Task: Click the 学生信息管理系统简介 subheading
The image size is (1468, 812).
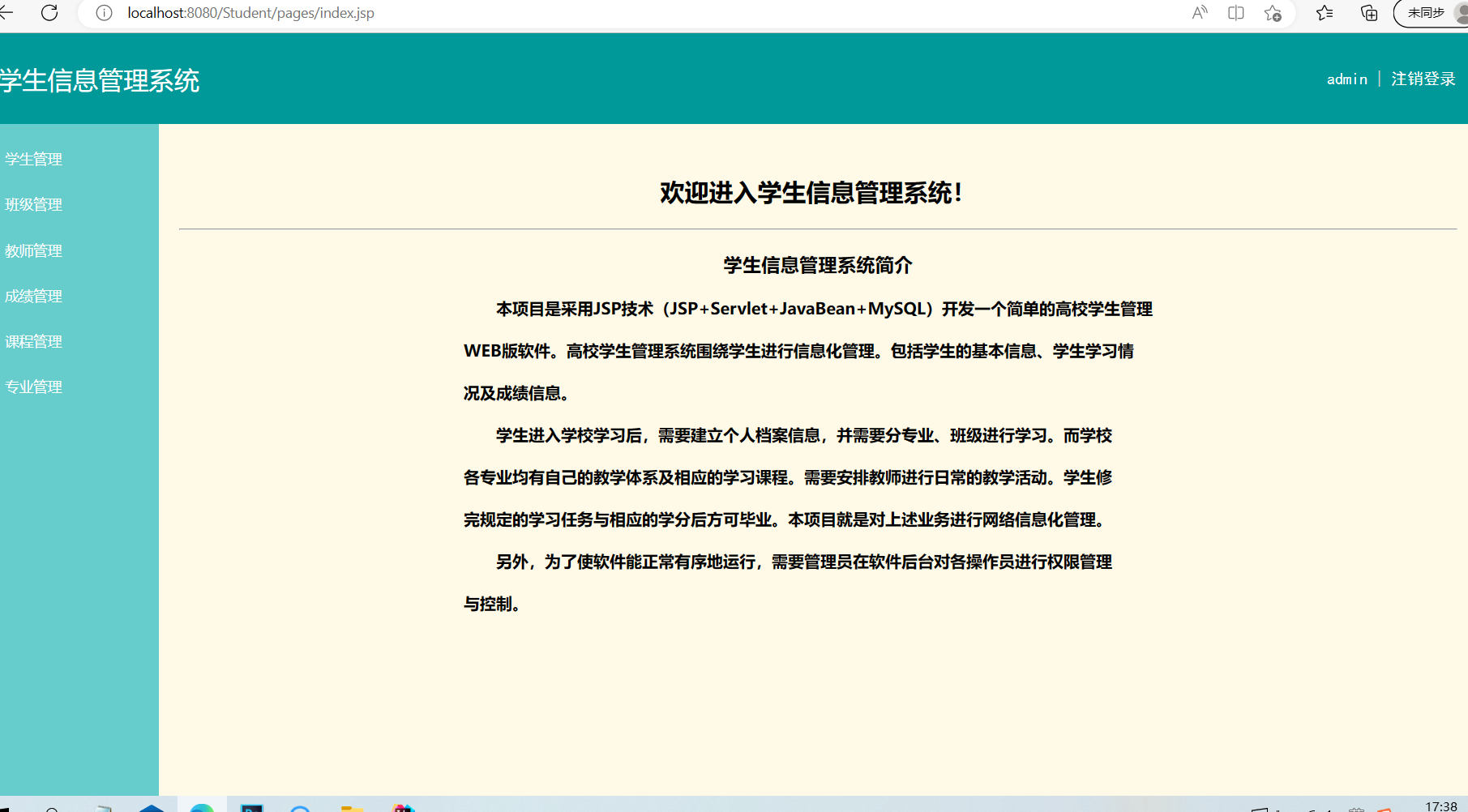Action: 818,265
